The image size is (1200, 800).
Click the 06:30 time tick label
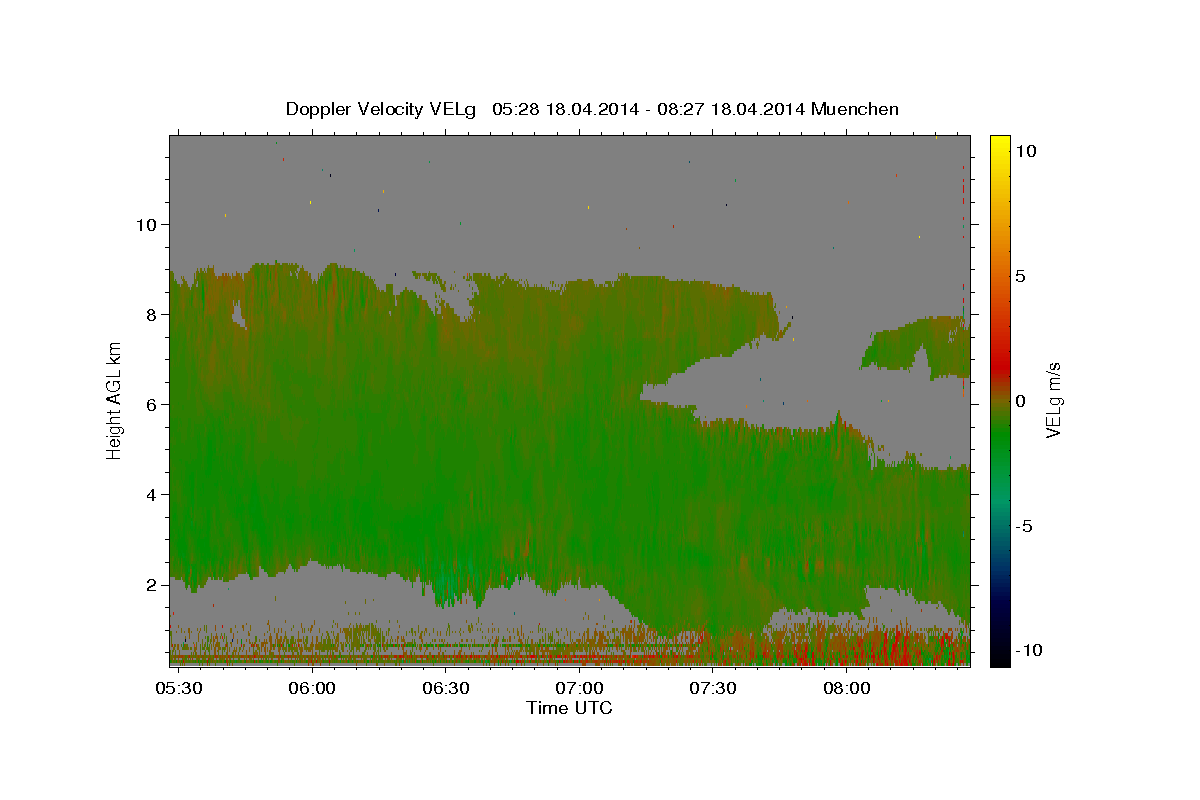click(446, 689)
